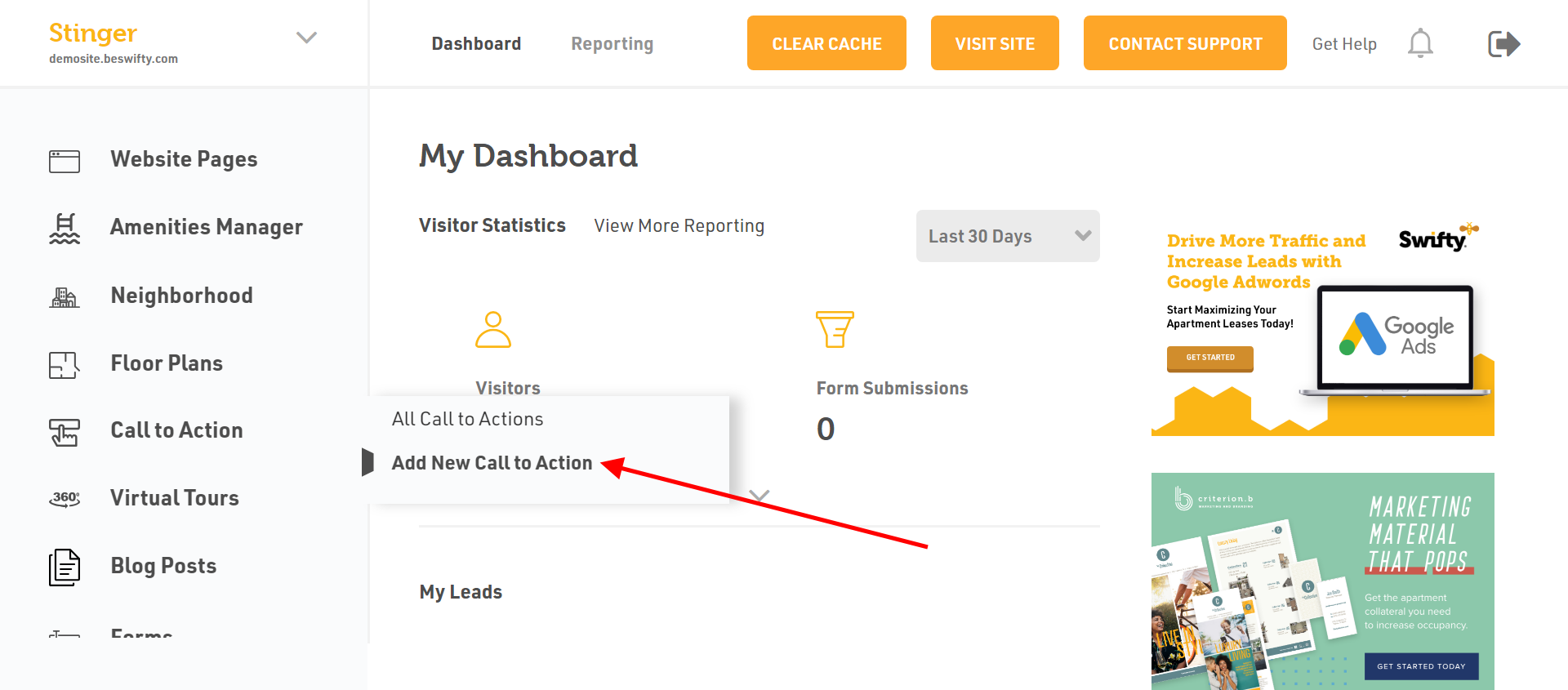
Task: Select the Amenities Manager pool icon
Action: pyautogui.click(x=65, y=229)
